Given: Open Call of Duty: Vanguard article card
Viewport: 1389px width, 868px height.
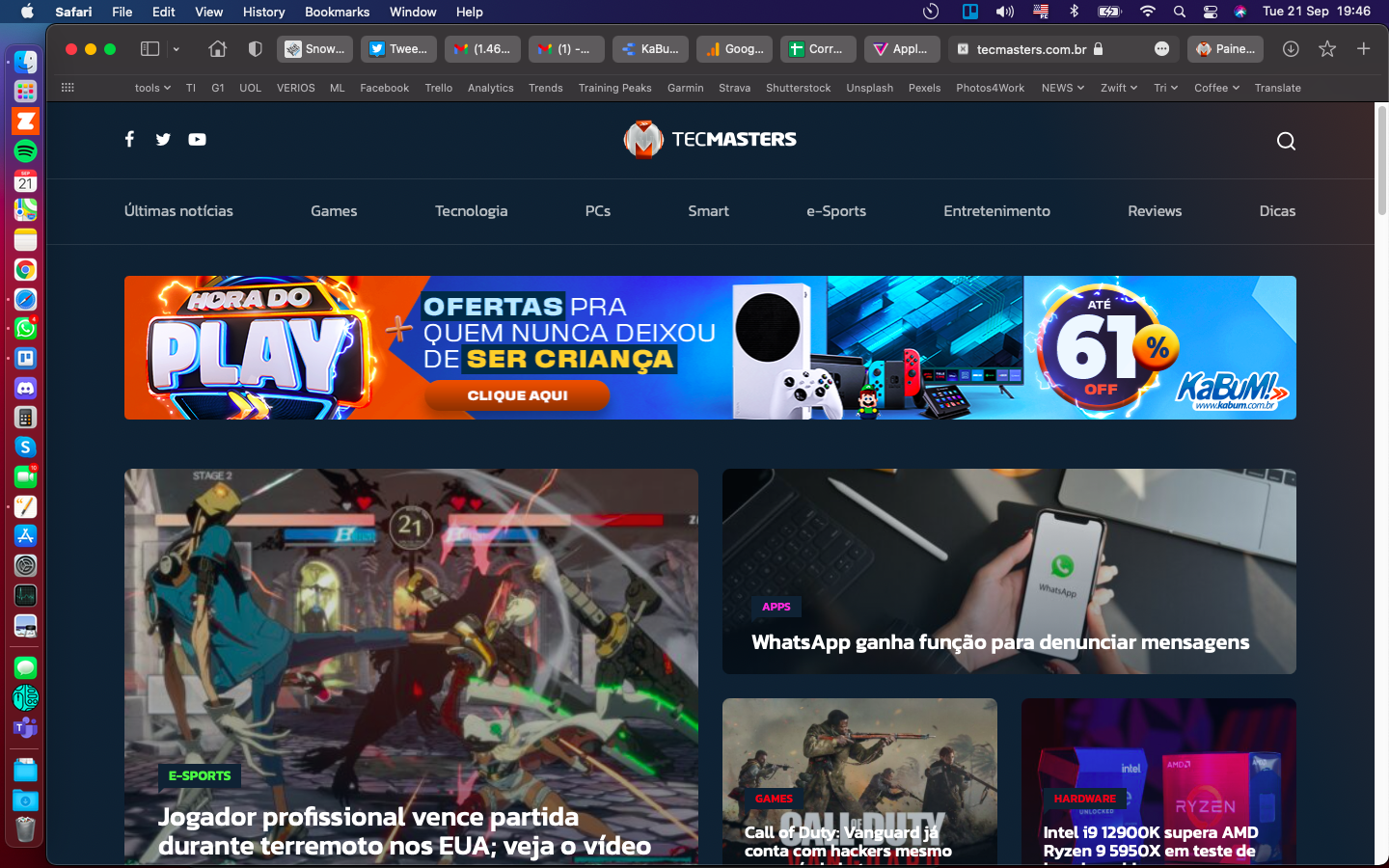Looking at the screenshot, I should click(859, 781).
